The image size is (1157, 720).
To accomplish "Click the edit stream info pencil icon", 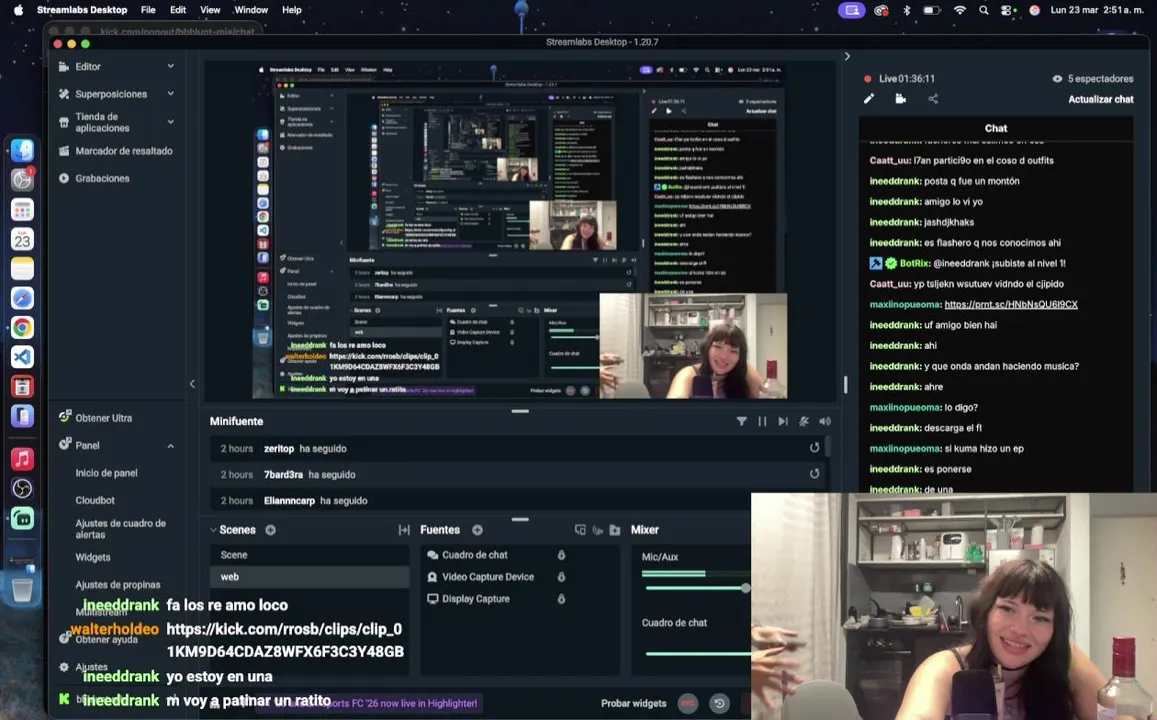I will coord(868,99).
